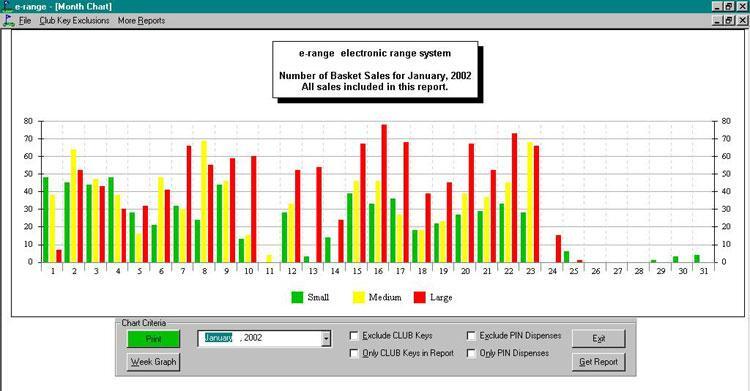Expand the month selection dropdown arrow
750x391 pixels.
[326, 338]
